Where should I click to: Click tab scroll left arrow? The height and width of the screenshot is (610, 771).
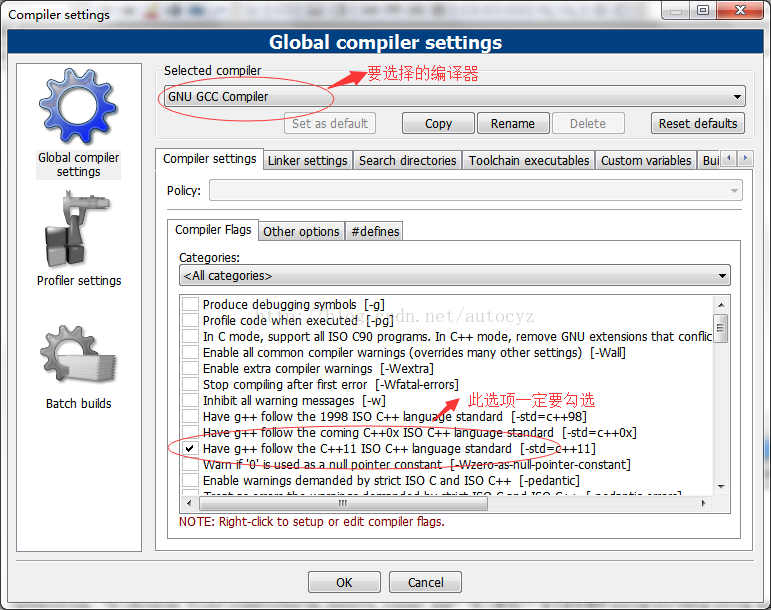729,159
